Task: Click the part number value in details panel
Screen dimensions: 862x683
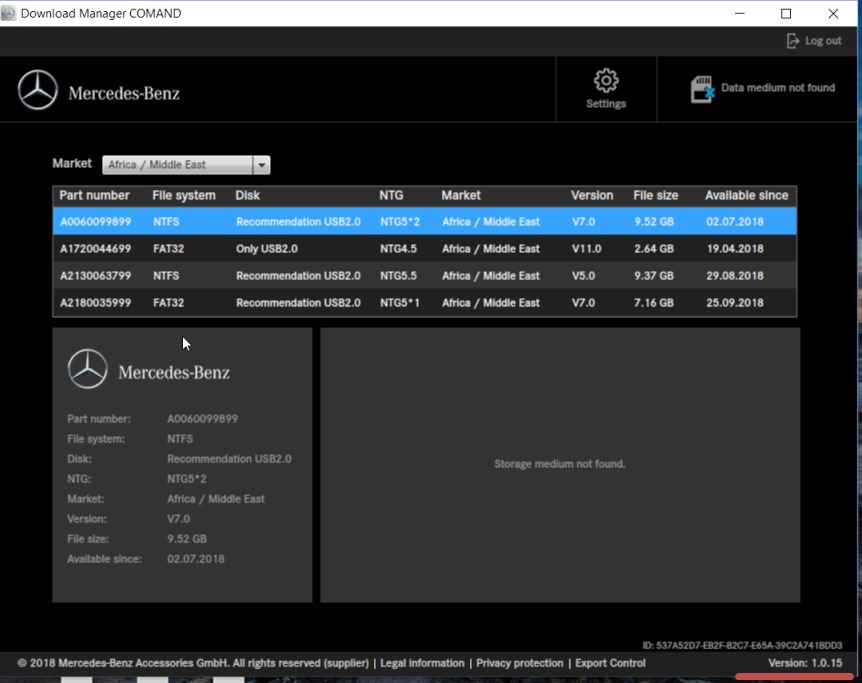Action: point(202,419)
